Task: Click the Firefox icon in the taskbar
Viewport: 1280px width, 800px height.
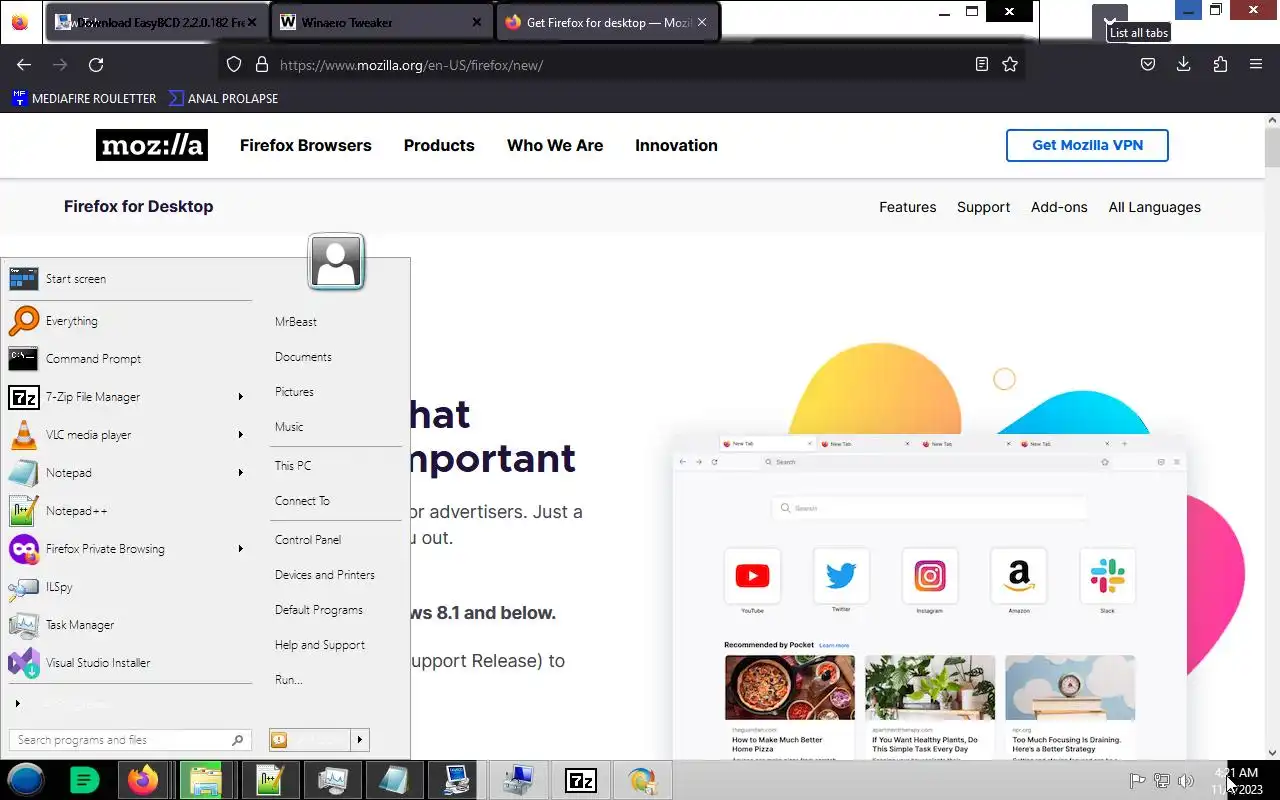Action: pos(144,780)
